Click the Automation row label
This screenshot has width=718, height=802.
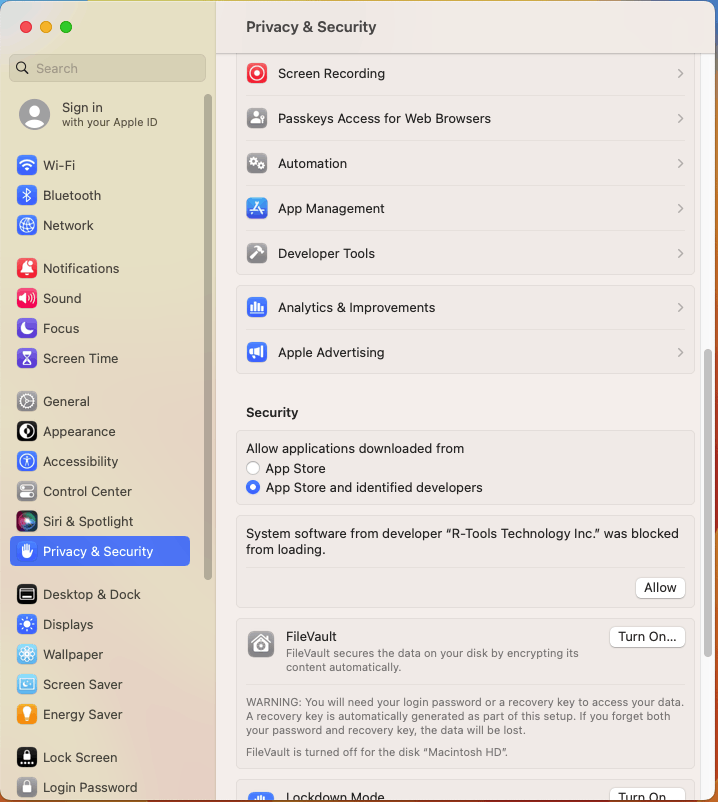pos(312,164)
